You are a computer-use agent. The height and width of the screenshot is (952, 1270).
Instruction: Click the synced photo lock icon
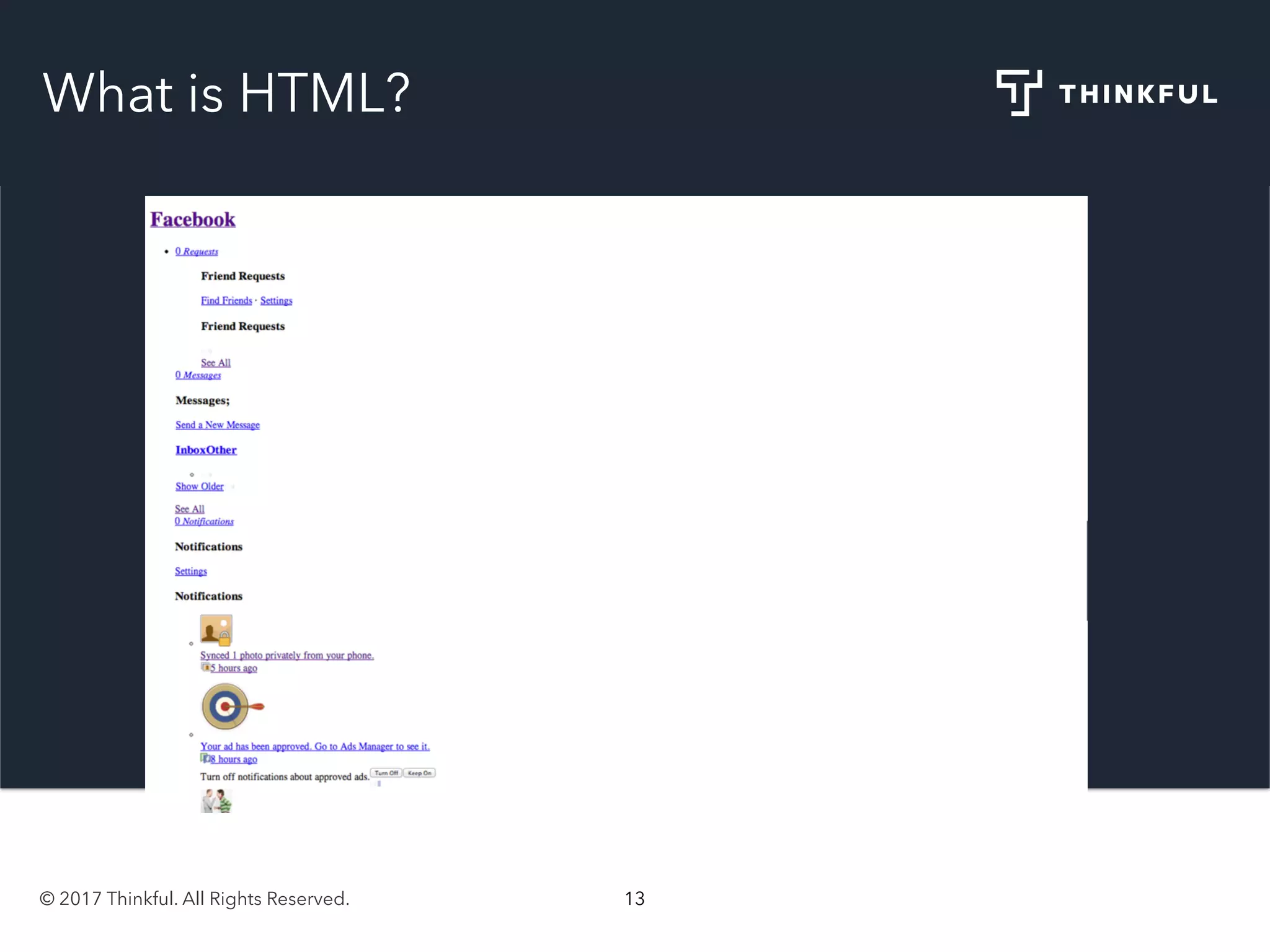pyautogui.click(x=216, y=630)
